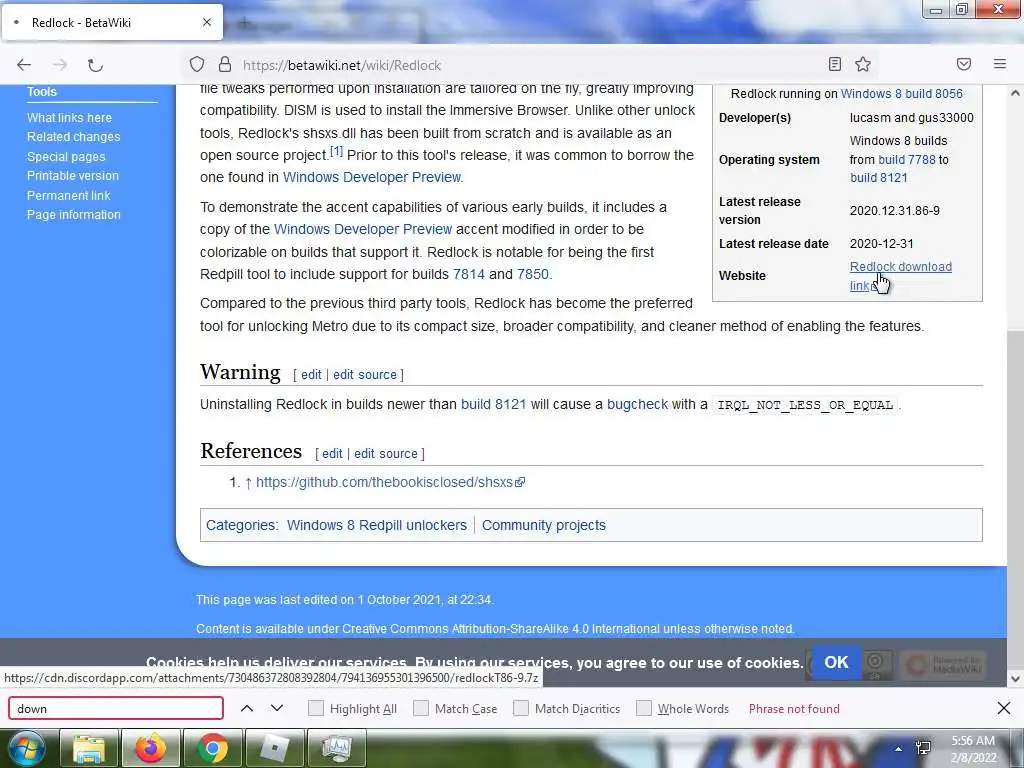
Task: Open build 8121 link in Warning text
Action: (494, 404)
